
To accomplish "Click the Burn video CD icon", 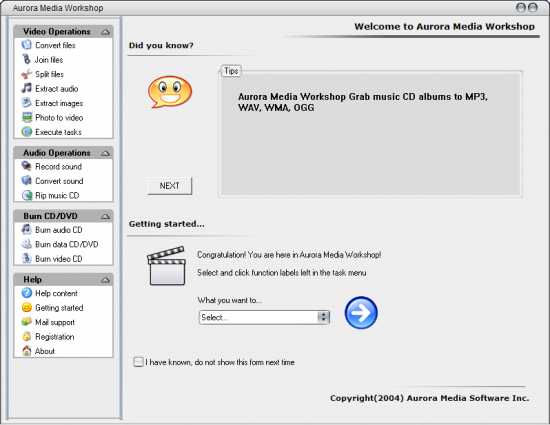I will (27, 258).
